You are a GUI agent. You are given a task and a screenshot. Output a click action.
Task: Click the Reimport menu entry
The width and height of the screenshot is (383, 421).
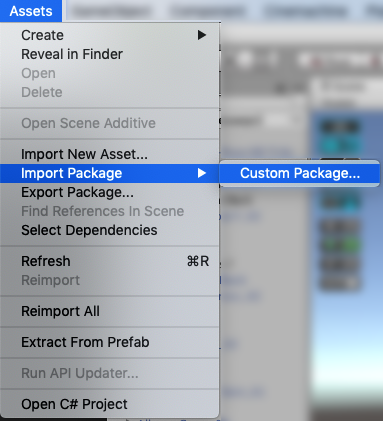(x=110, y=280)
